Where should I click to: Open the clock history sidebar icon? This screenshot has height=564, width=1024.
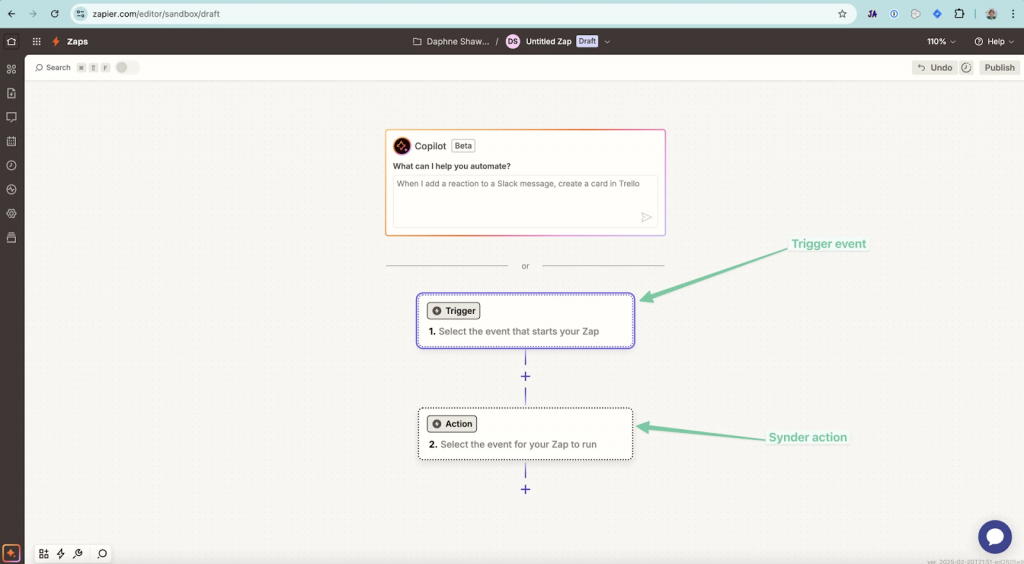point(11,165)
